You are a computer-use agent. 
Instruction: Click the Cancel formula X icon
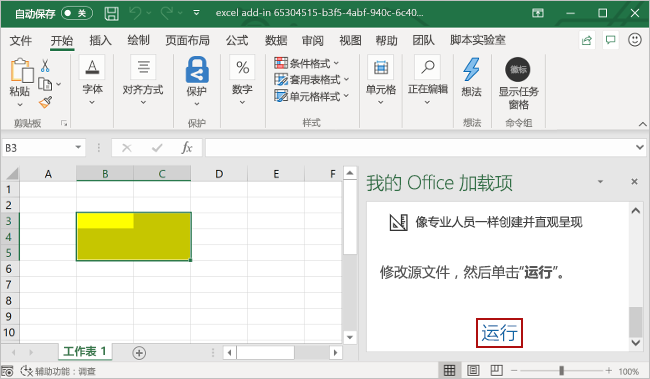tap(127, 148)
